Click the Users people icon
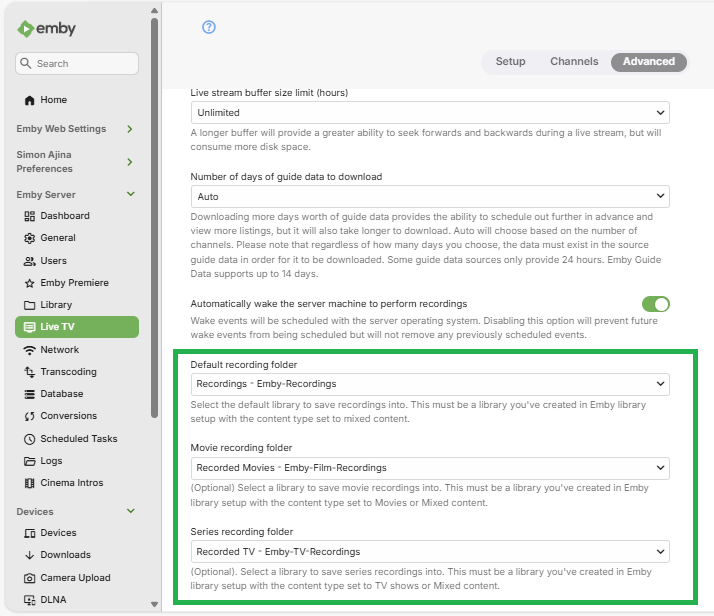This screenshot has width=714, height=616. click(30, 261)
